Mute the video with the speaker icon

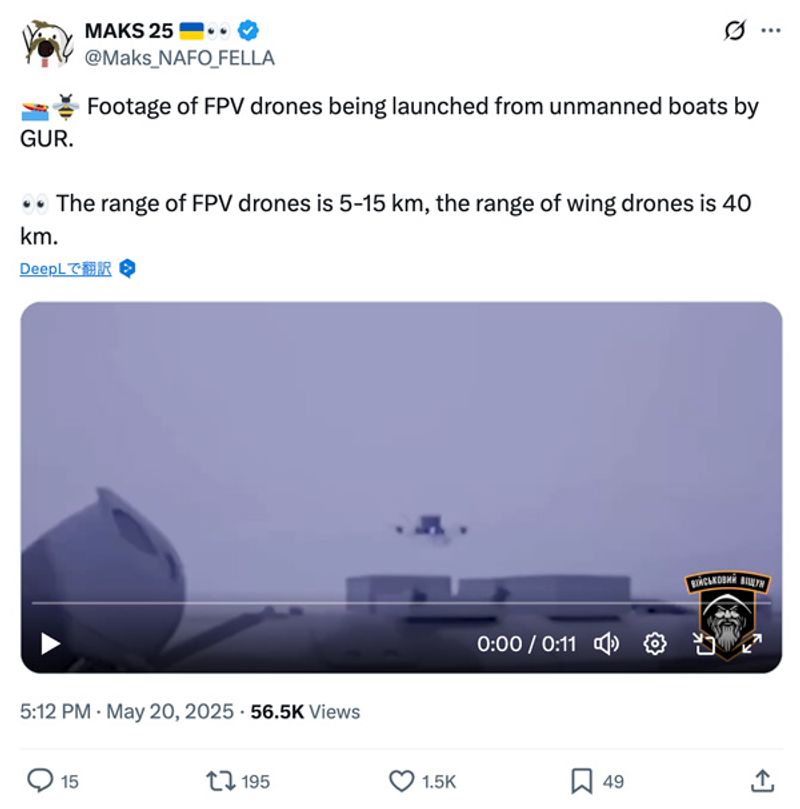tap(606, 644)
